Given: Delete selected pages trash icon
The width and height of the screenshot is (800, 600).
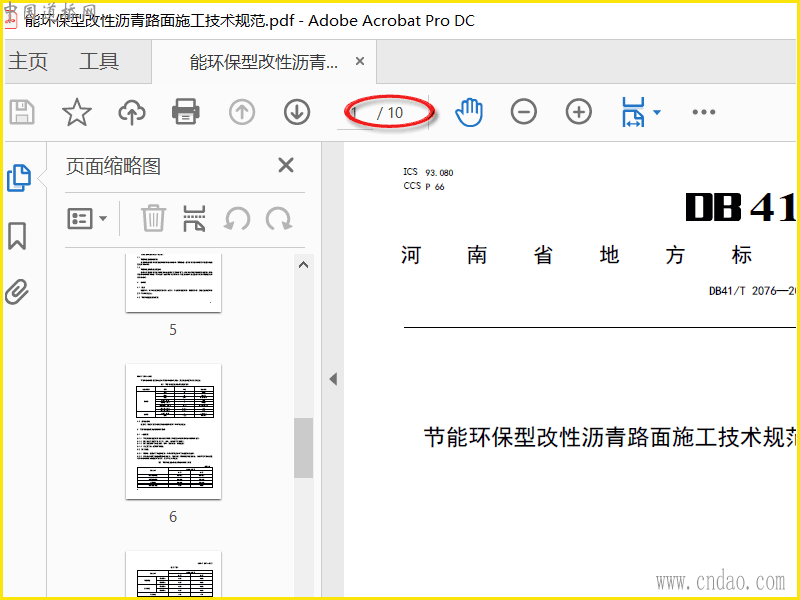Looking at the screenshot, I should [x=153, y=218].
